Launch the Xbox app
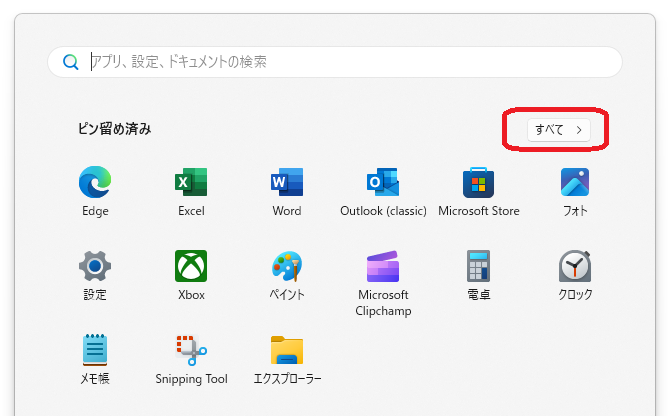The image size is (668, 416). pos(191,266)
